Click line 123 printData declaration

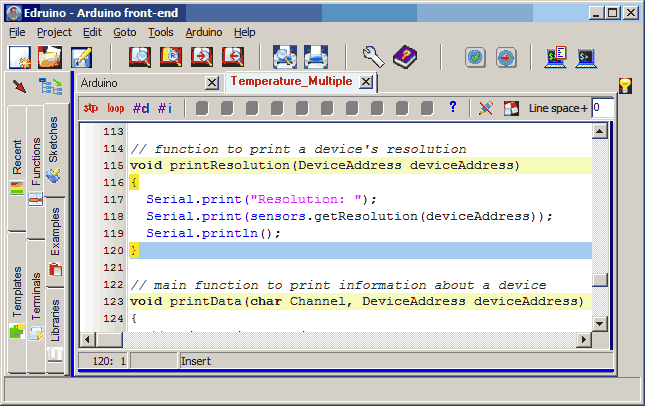357,302
